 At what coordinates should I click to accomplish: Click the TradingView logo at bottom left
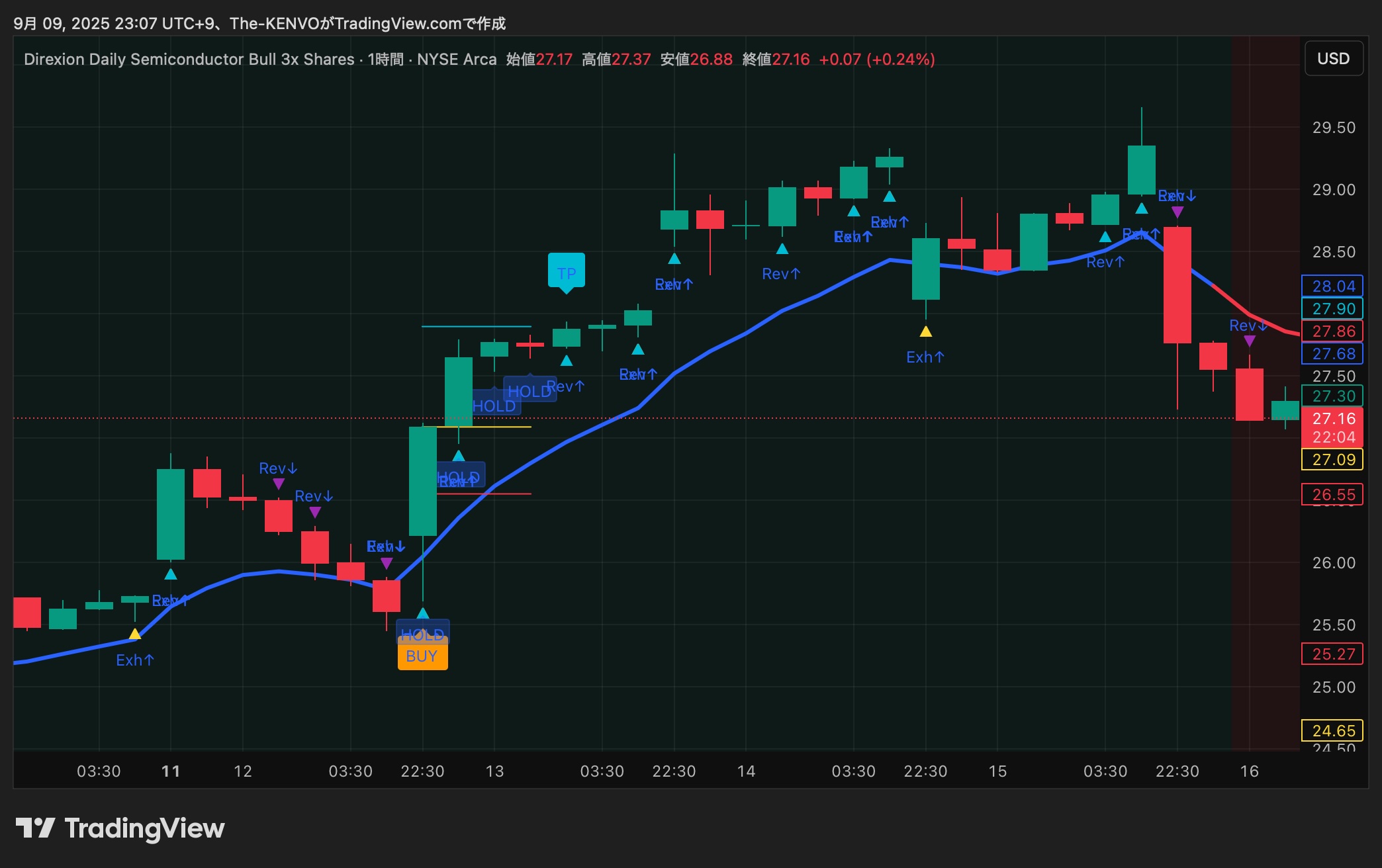(120, 828)
